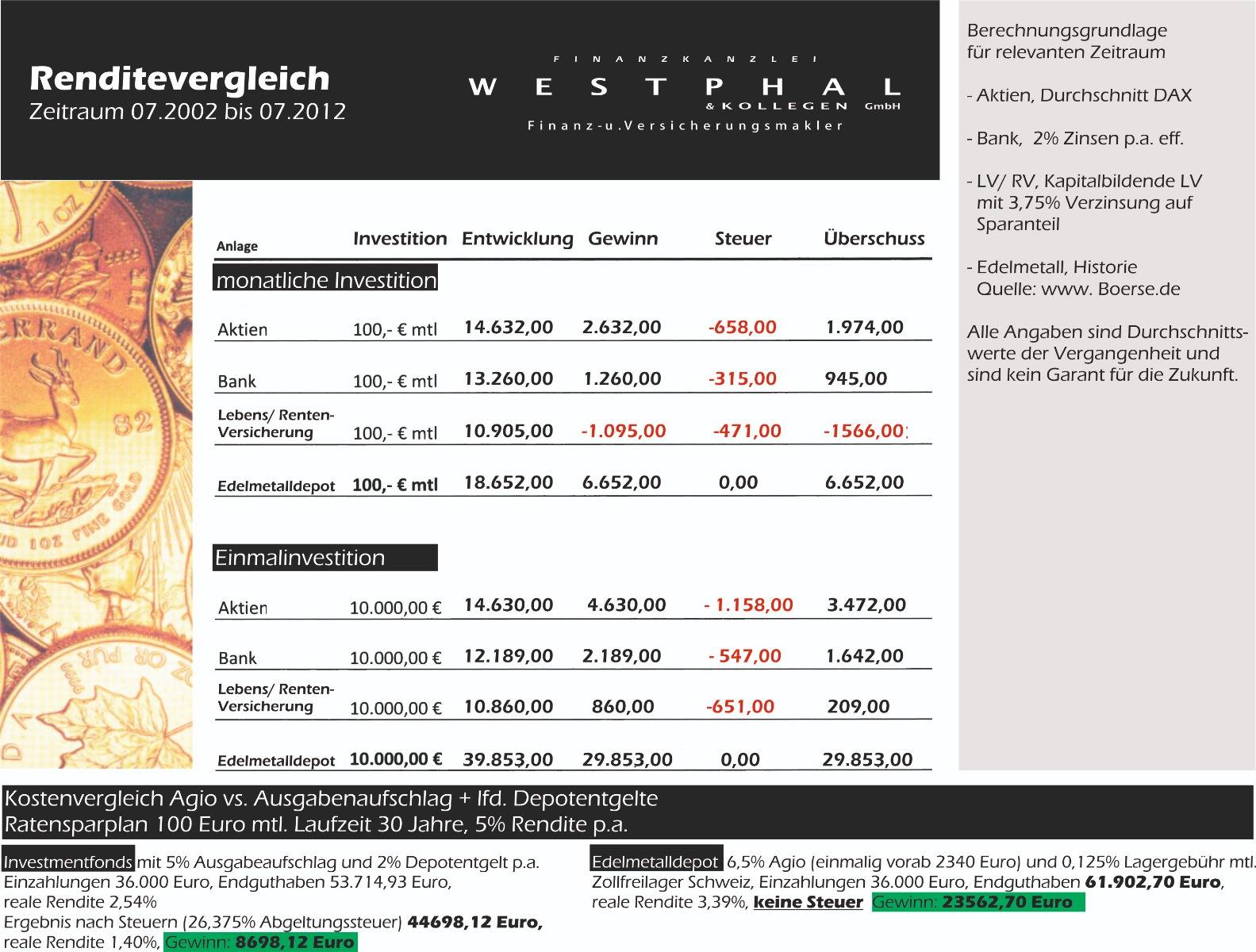Click the underlined 'keine Steuer' text
The height and width of the screenshot is (952, 1256).
tap(808, 902)
